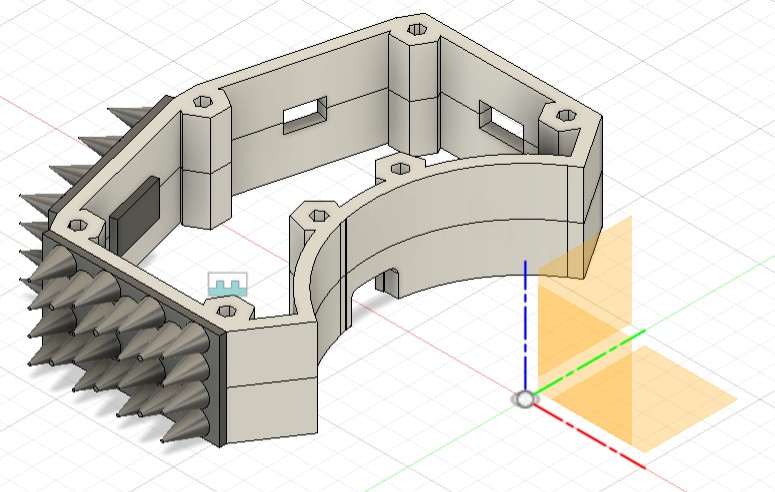The height and width of the screenshot is (492, 775).
Task: Pick the dark rectangular block on inner left wall
Action: [x=133, y=215]
